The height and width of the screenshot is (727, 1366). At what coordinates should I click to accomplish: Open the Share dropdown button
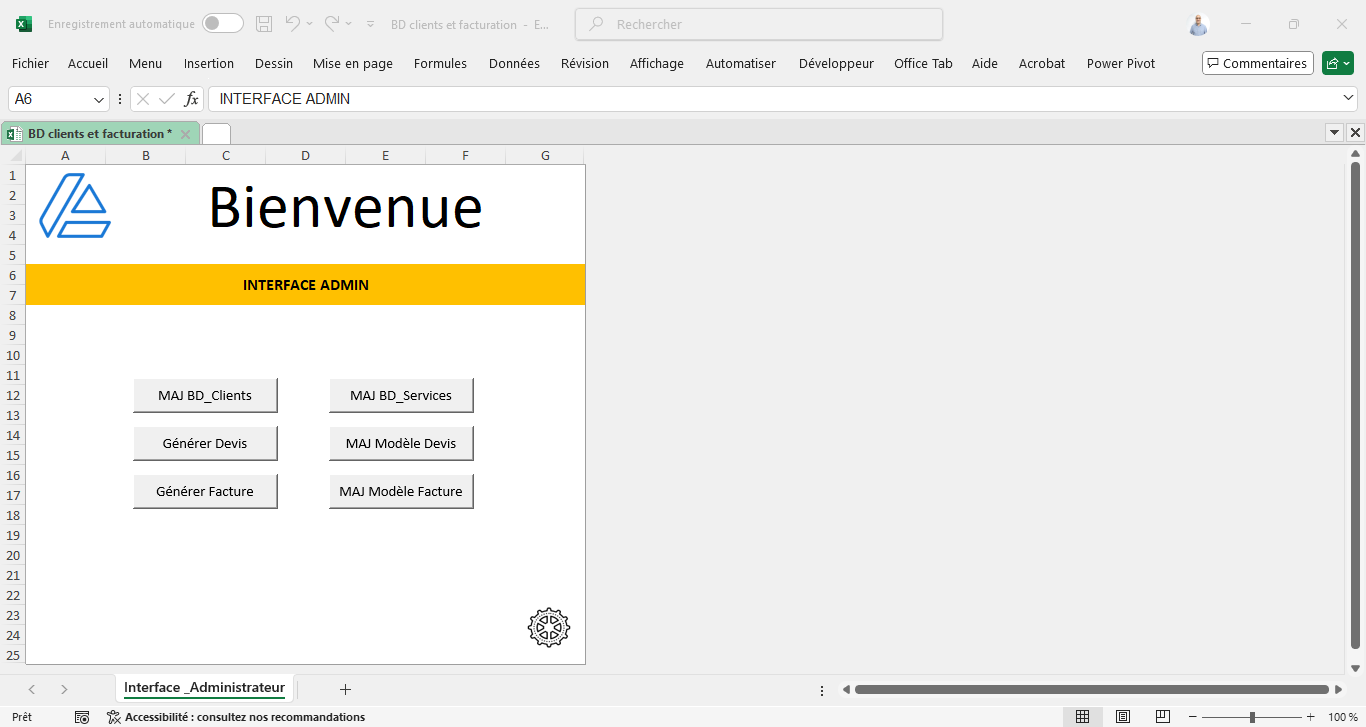(1338, 63)
